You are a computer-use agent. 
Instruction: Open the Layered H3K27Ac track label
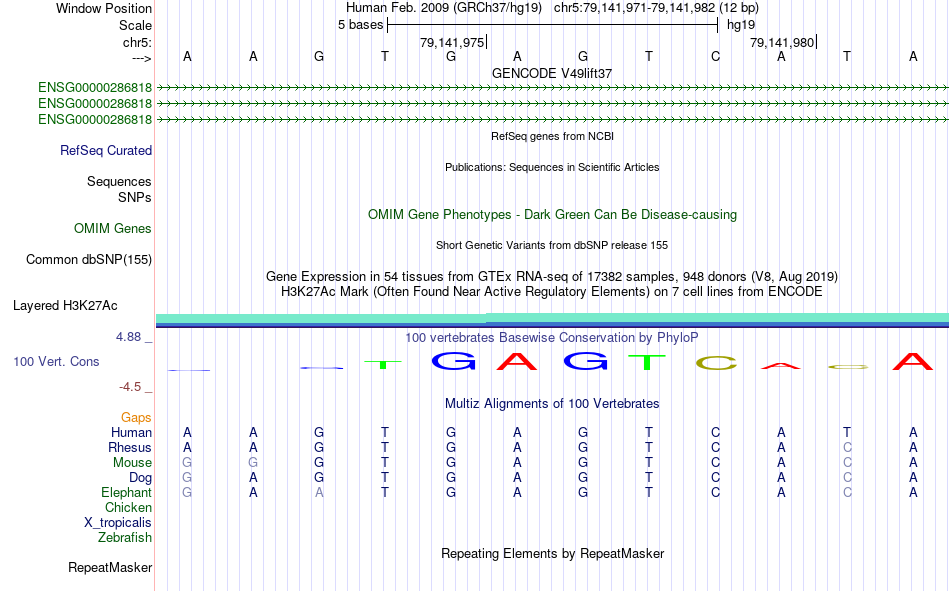pos(65,306)
